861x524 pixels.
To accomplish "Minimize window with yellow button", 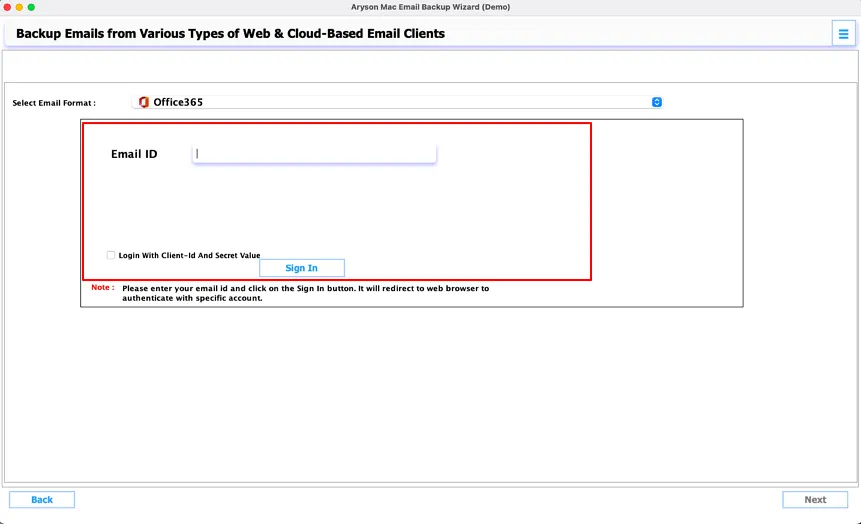I will (x=19, y=7).
